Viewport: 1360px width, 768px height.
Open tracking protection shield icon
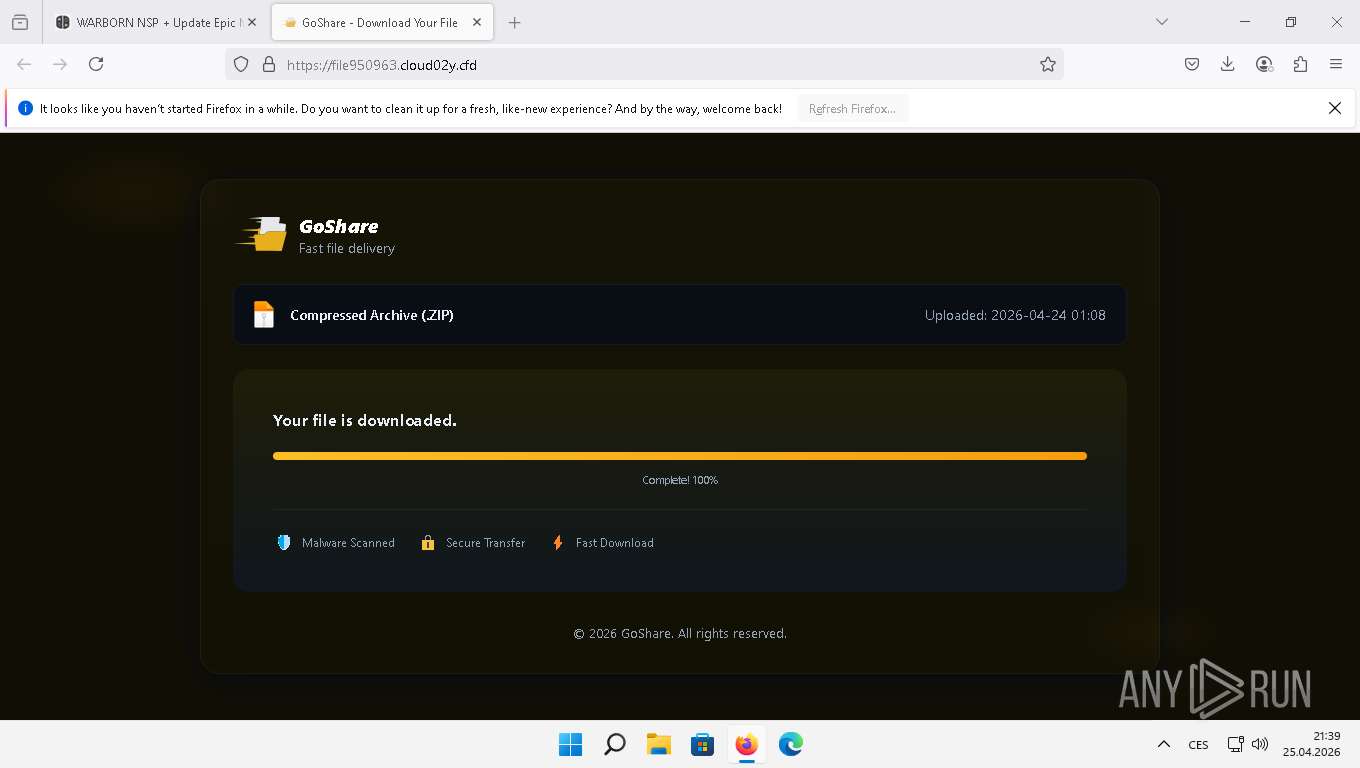[240, 64]
